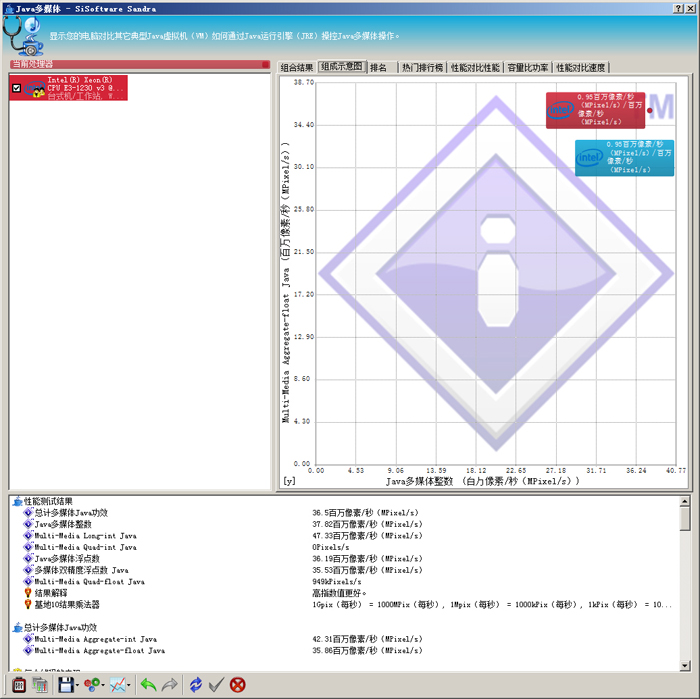Screen dimensions: 700x699
Task: Select the 多媒体双精度浮点数 Java row
Action: click(82, 570)
